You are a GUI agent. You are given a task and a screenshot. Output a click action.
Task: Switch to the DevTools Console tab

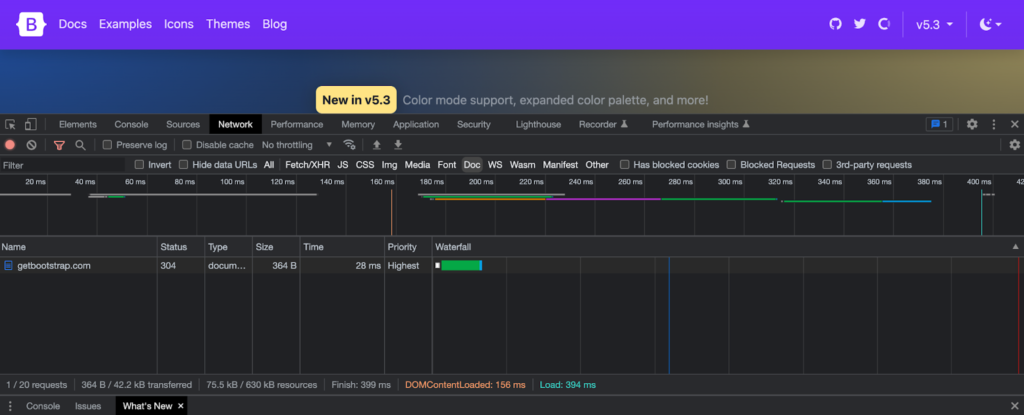click(131, 124)
